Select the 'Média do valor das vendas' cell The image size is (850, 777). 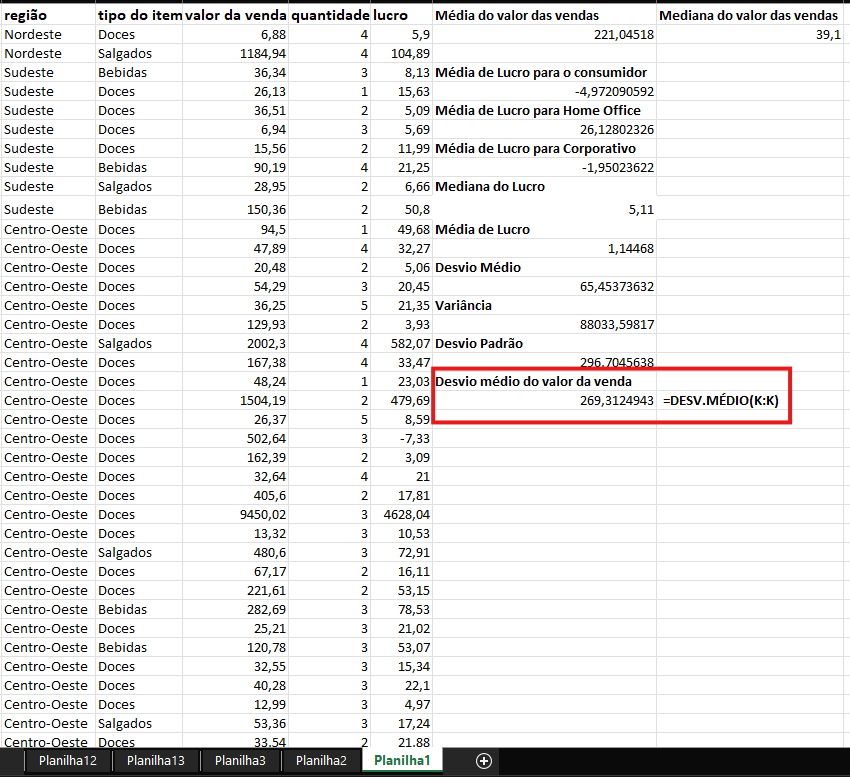click(544, 15)
